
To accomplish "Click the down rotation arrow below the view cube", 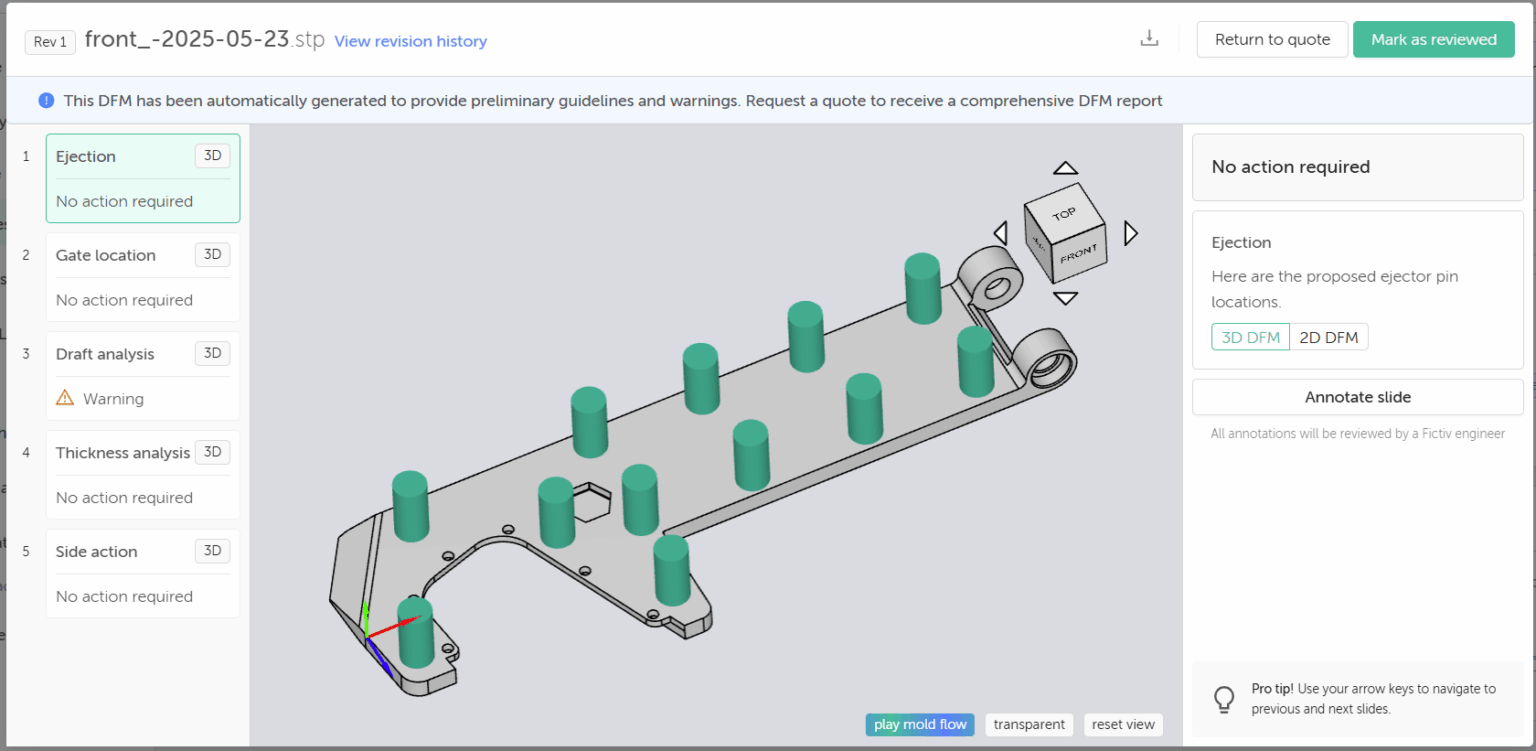I will pyautogui.click(x=1065, y=297).
